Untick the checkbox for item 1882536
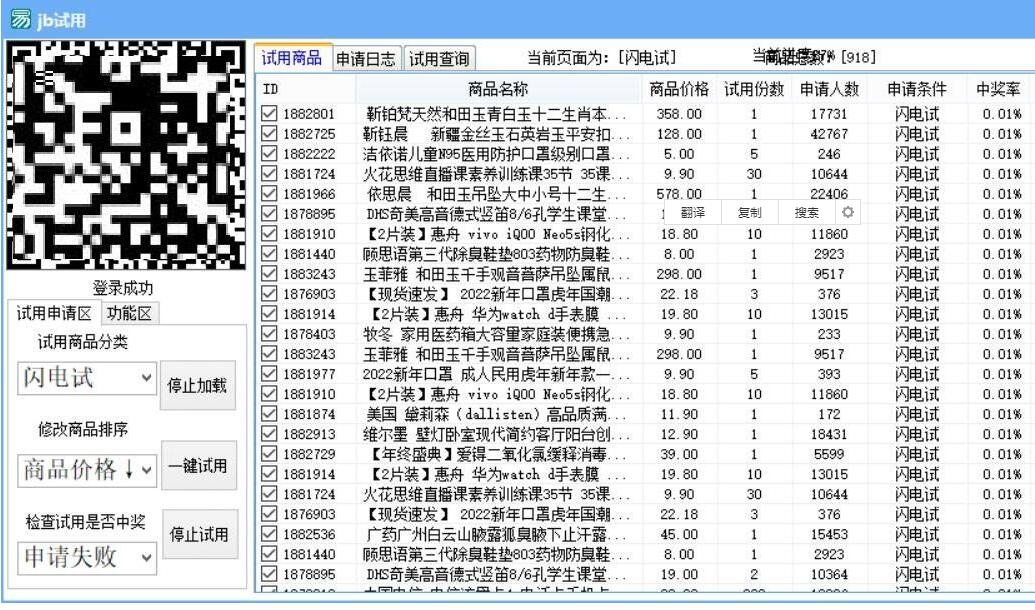The image size is (1035, 610). (269, 534)
